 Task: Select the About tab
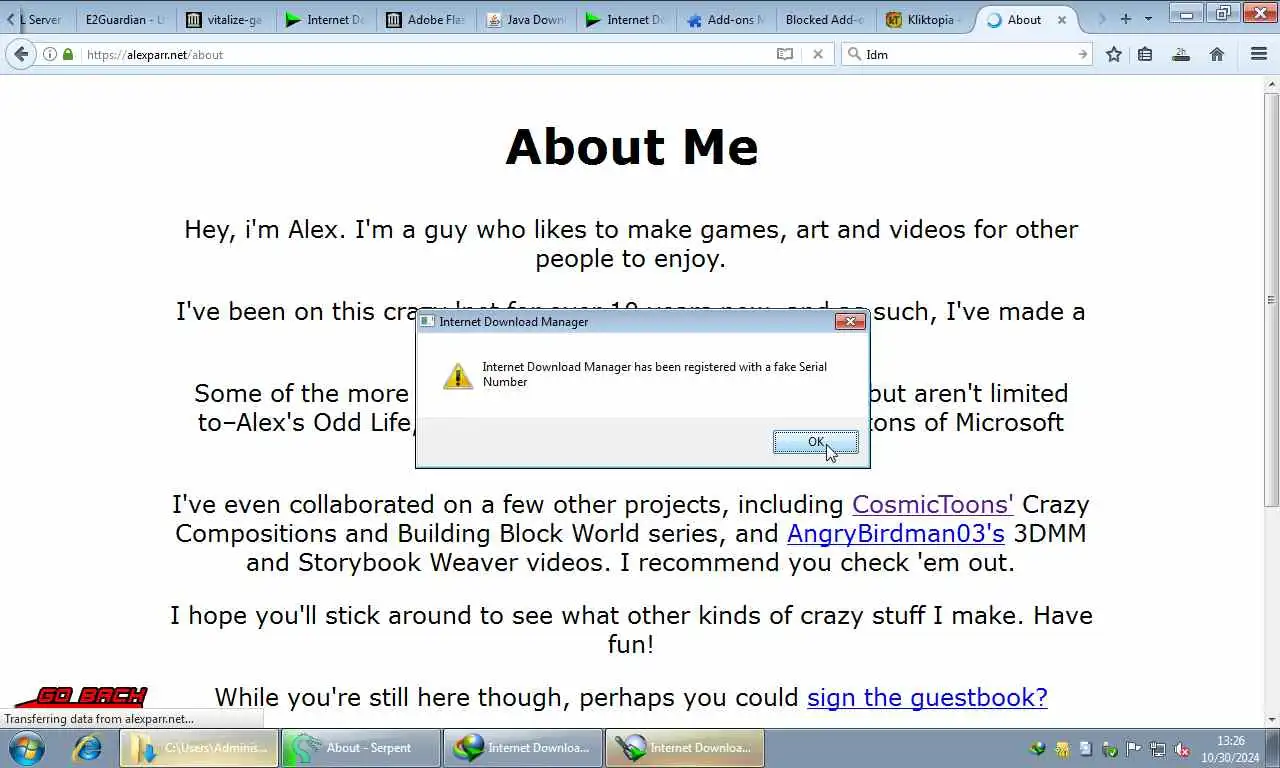pyautogui.click(x=1024, y=19)
